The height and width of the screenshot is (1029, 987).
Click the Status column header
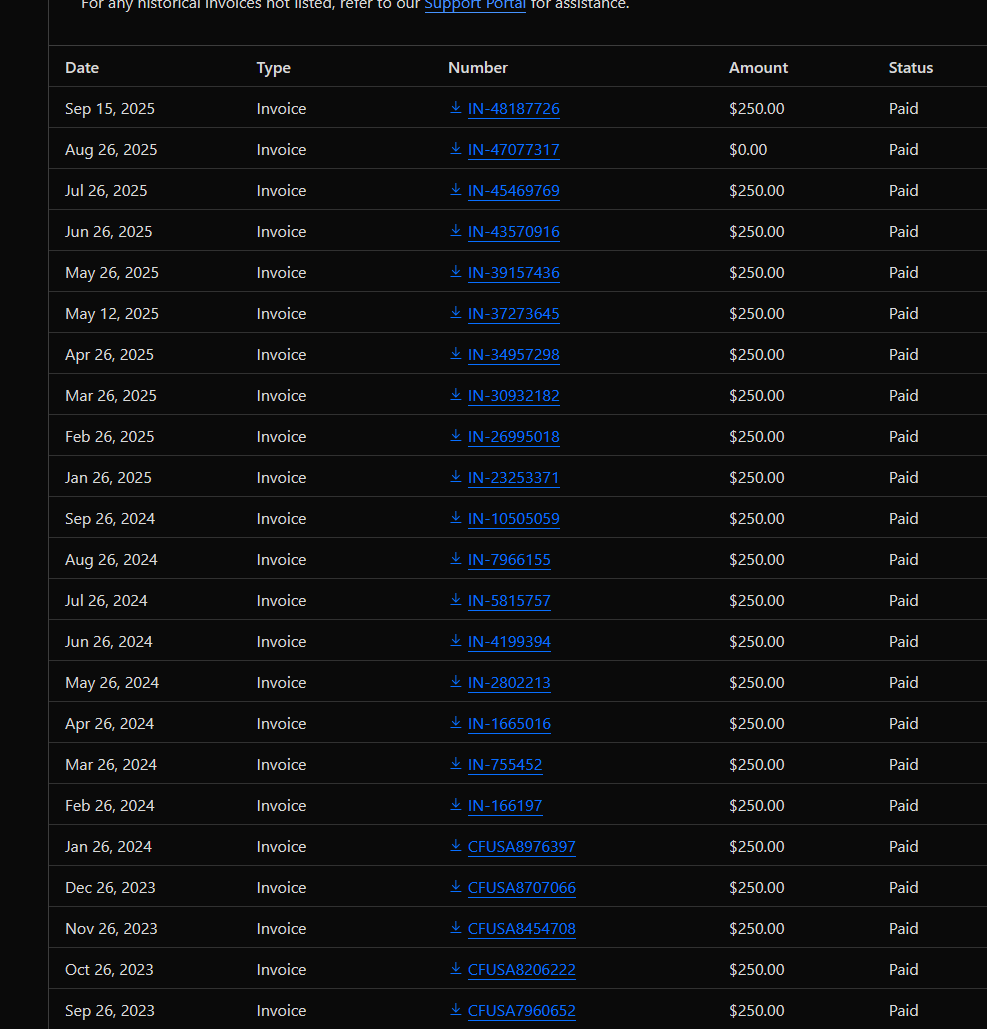pyautogui.click(x=911, y=68)
